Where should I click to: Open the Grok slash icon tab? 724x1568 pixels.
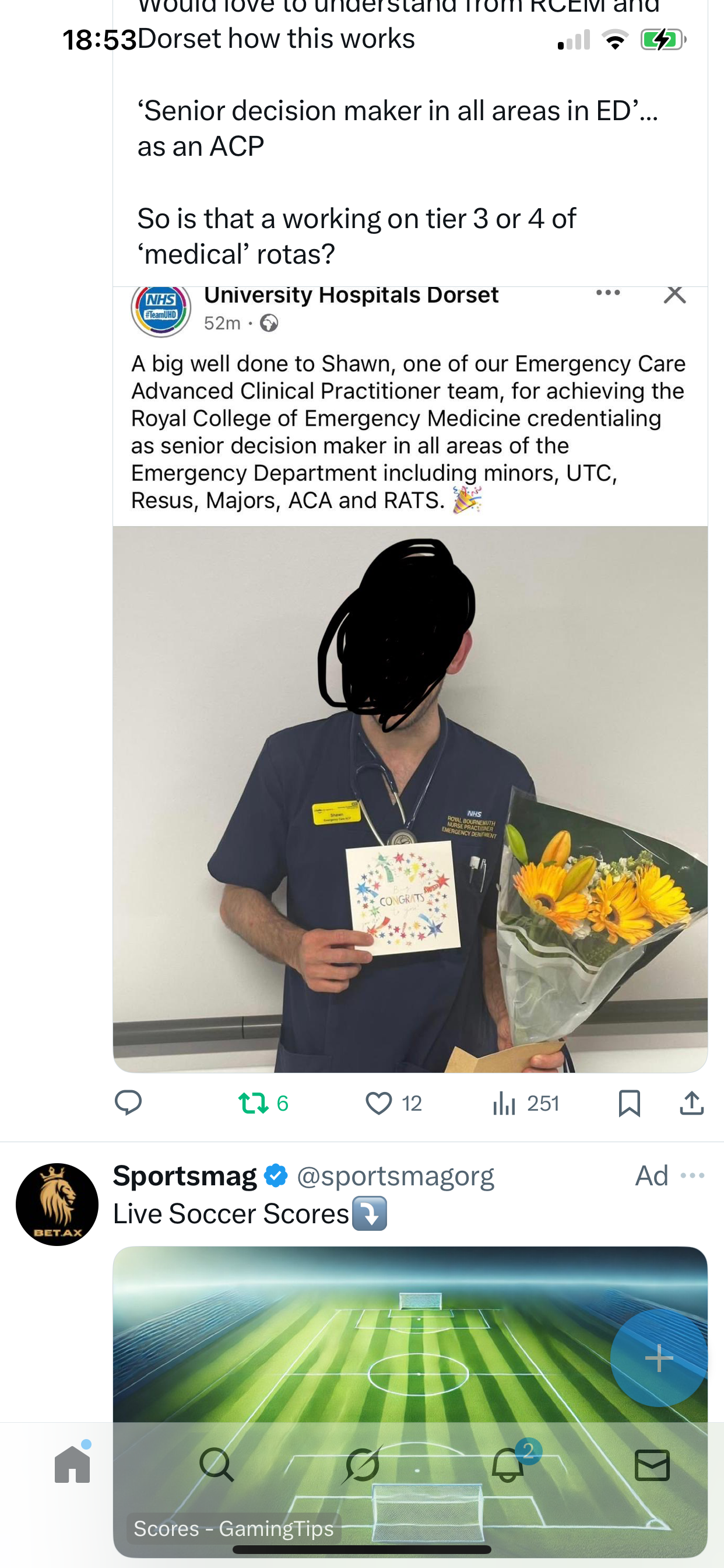point(362,1465)
